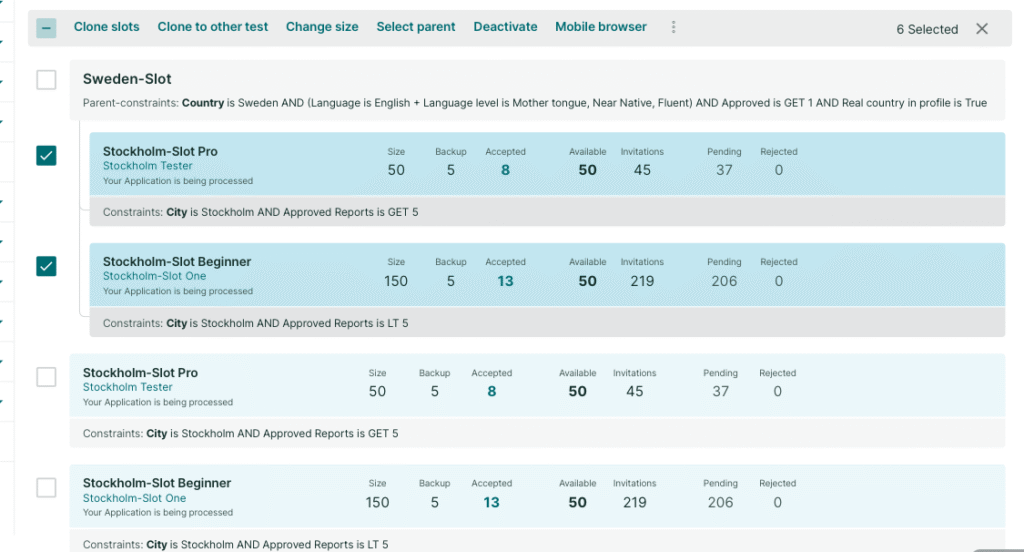1024x552 pixels.
Task: Open Accepted count 13 in highlighted Beginner slot
Action: pyautogui.click(x=505, y=281)
